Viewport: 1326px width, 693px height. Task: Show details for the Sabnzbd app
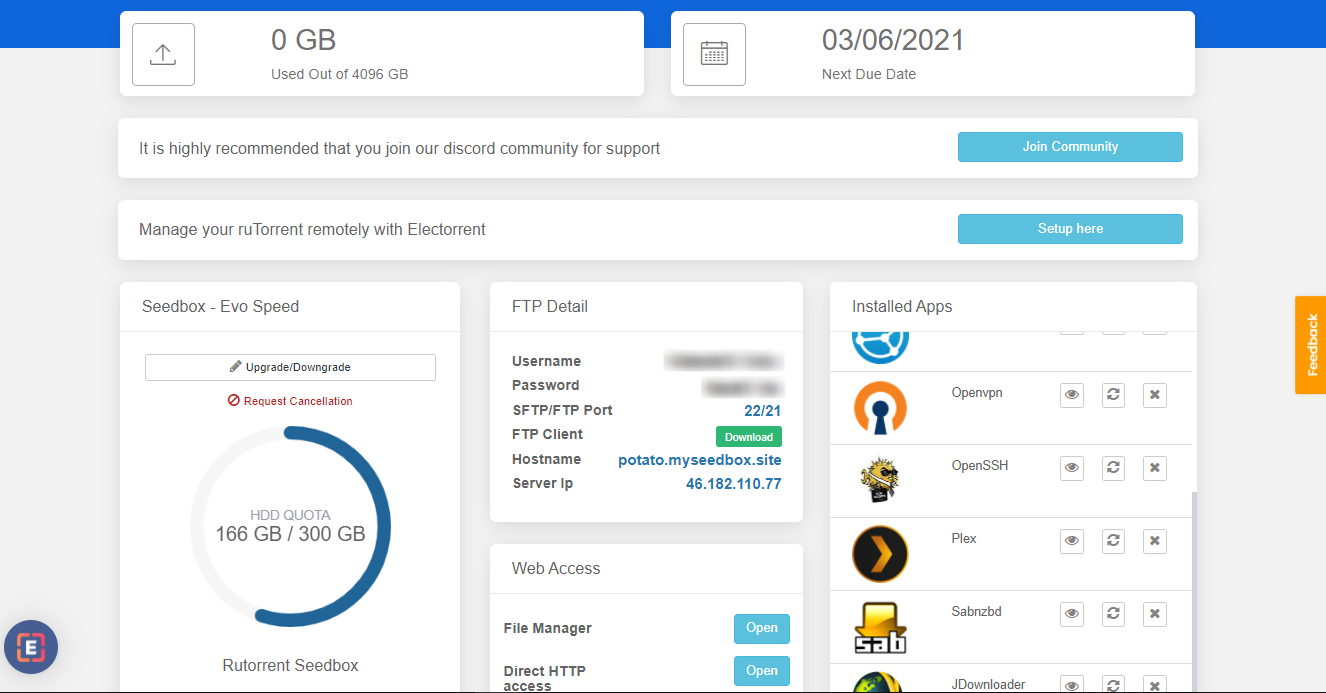(1071, 614)
